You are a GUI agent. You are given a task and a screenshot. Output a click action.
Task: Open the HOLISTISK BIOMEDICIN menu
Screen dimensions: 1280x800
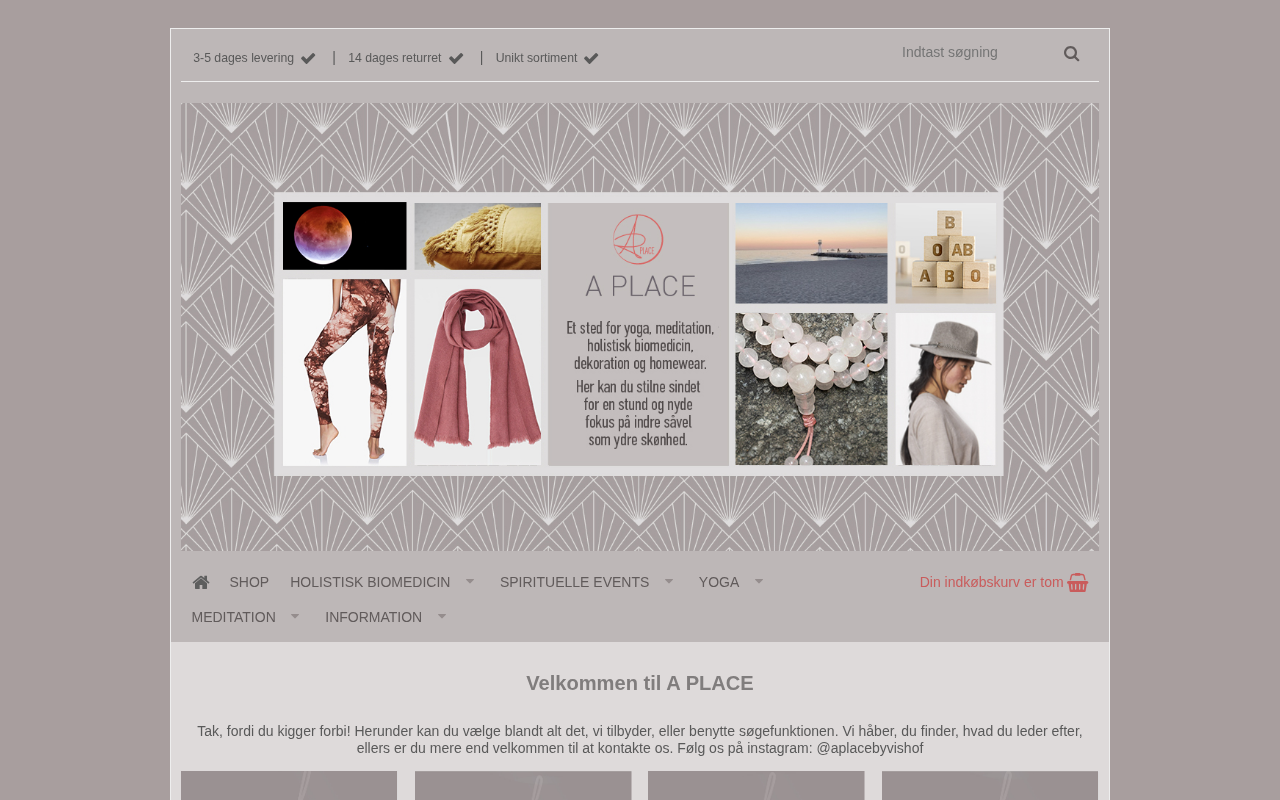click(370, 582)
